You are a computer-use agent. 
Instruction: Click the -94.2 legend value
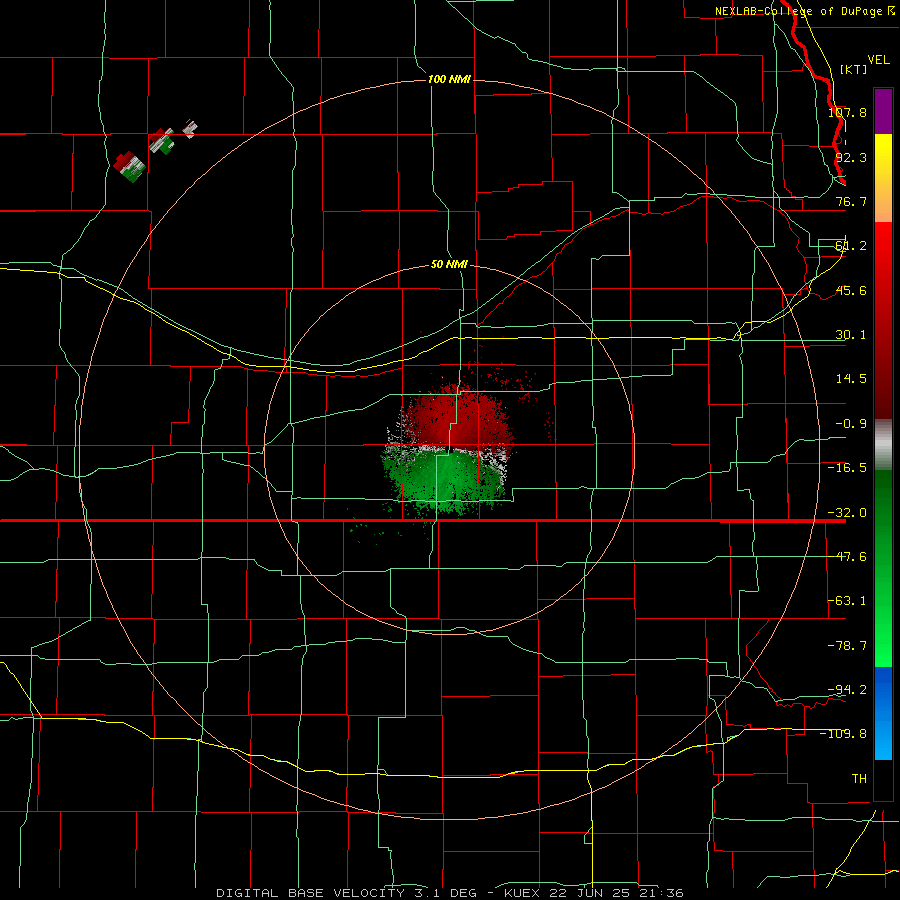pyautogui.click(x=847, y=689)
